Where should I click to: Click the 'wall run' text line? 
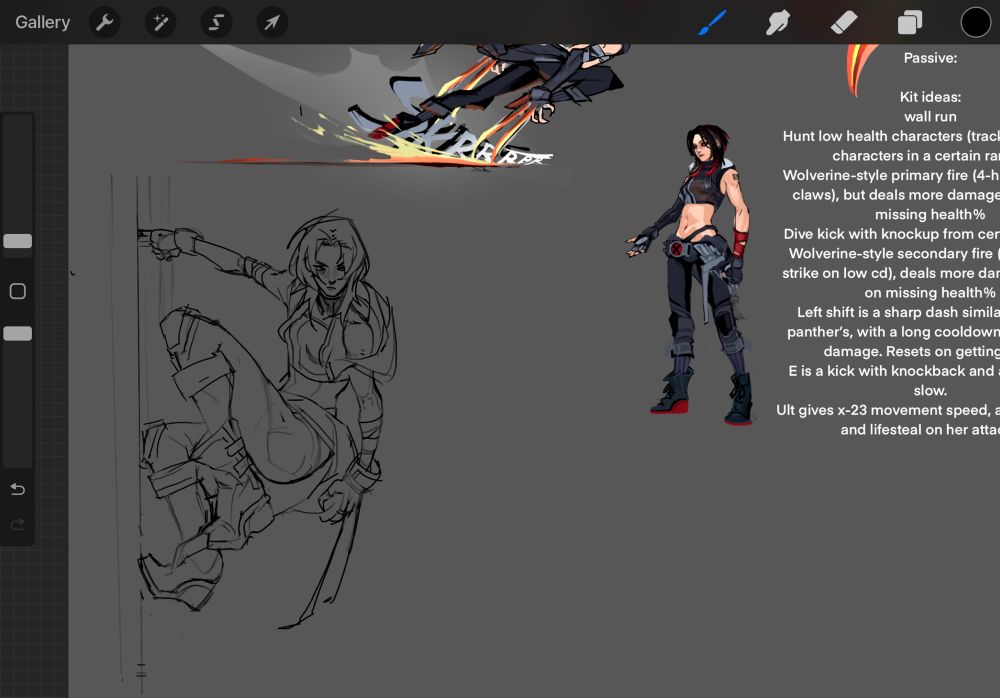point(930,117)
